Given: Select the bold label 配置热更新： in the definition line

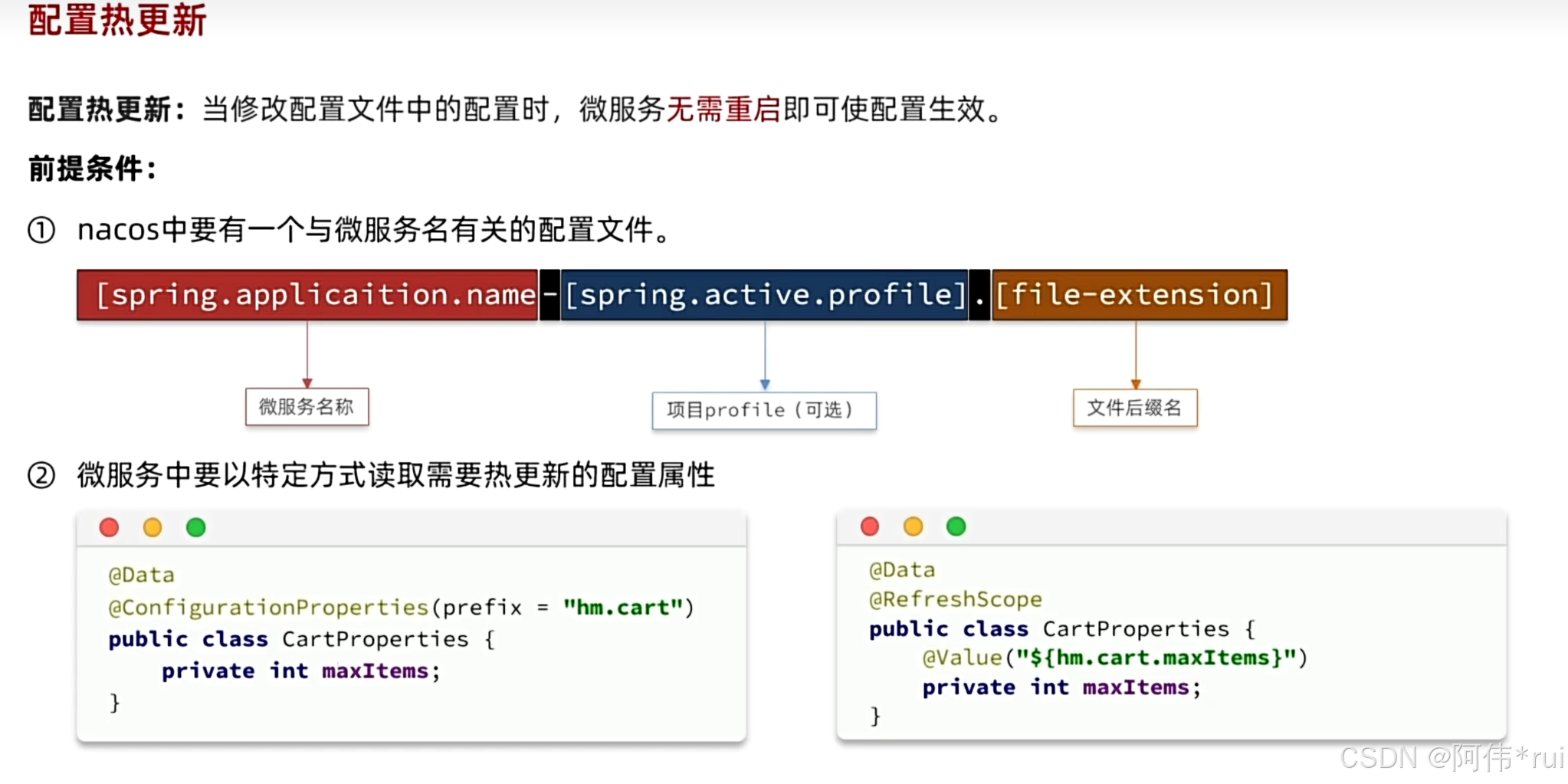Looking at the screenshot, I should (107, 110).
